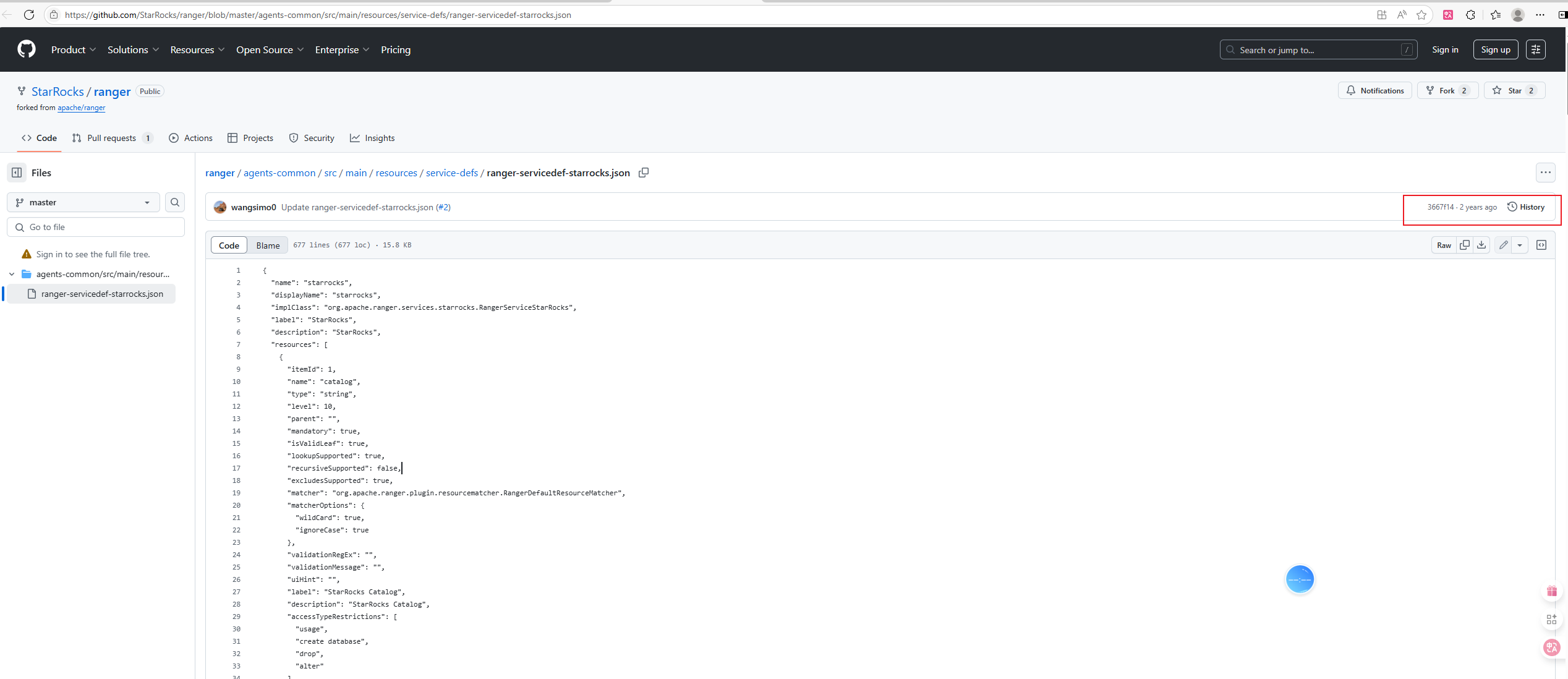
Task: Open StarRocks organization link
Action: (58, 92)
